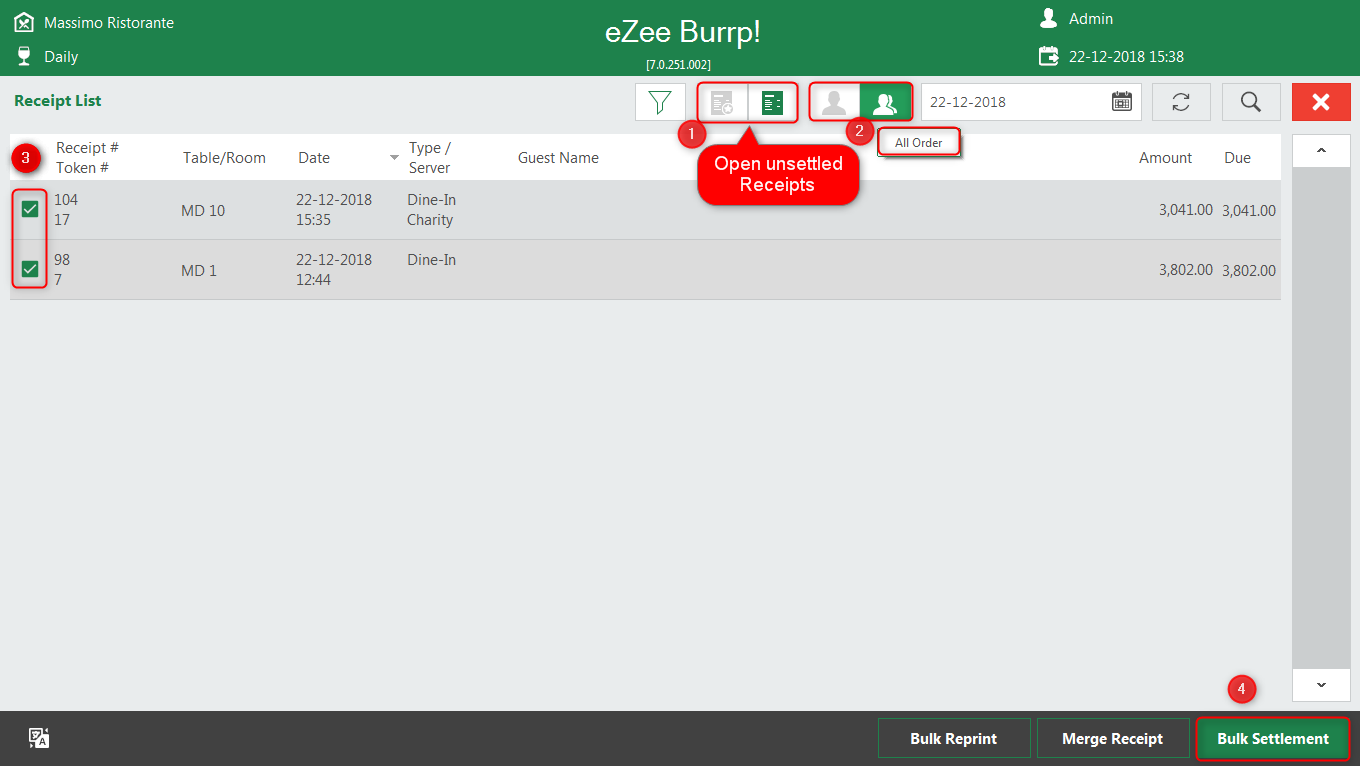Select the single-user order icon
This screenshot has height=766, width=1360.
point(834,102)
